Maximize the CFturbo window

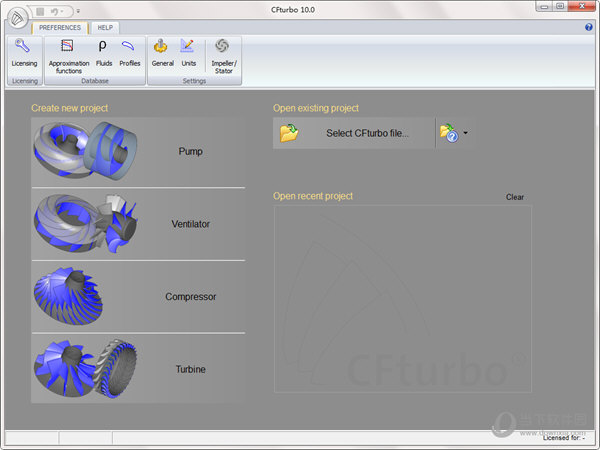point(560,7)
